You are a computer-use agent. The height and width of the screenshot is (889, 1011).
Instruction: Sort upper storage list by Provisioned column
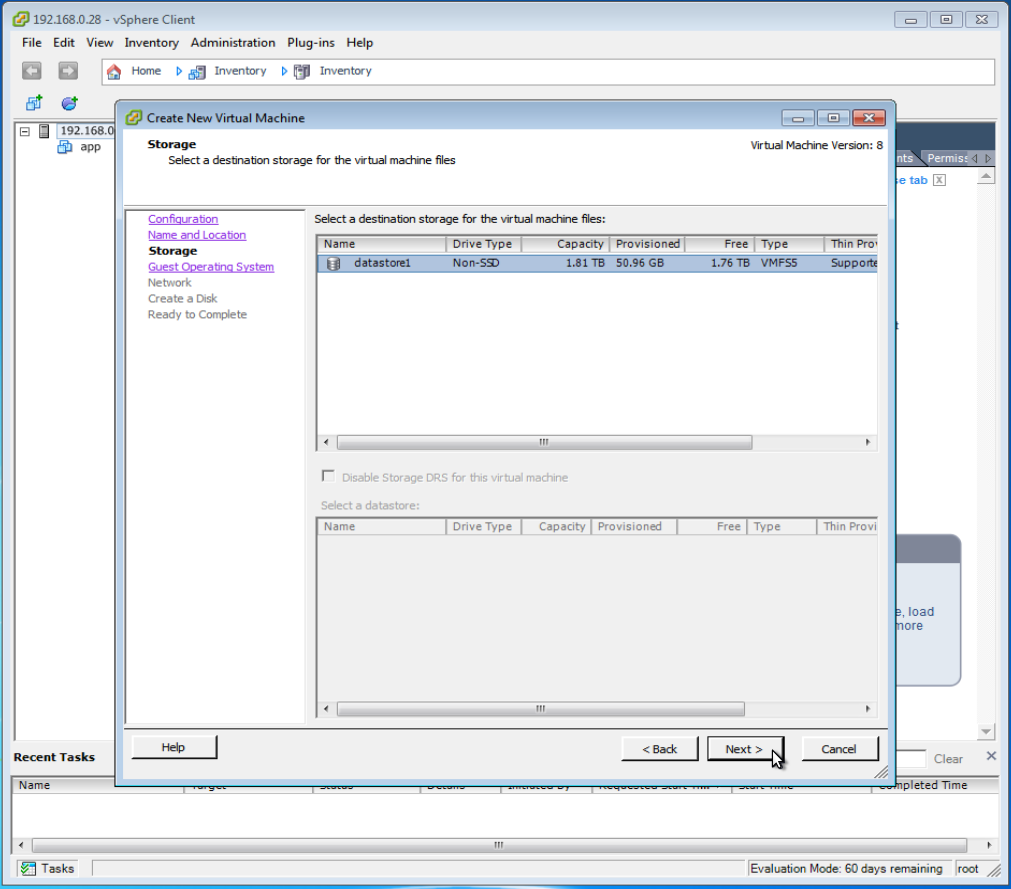point(647,244)
